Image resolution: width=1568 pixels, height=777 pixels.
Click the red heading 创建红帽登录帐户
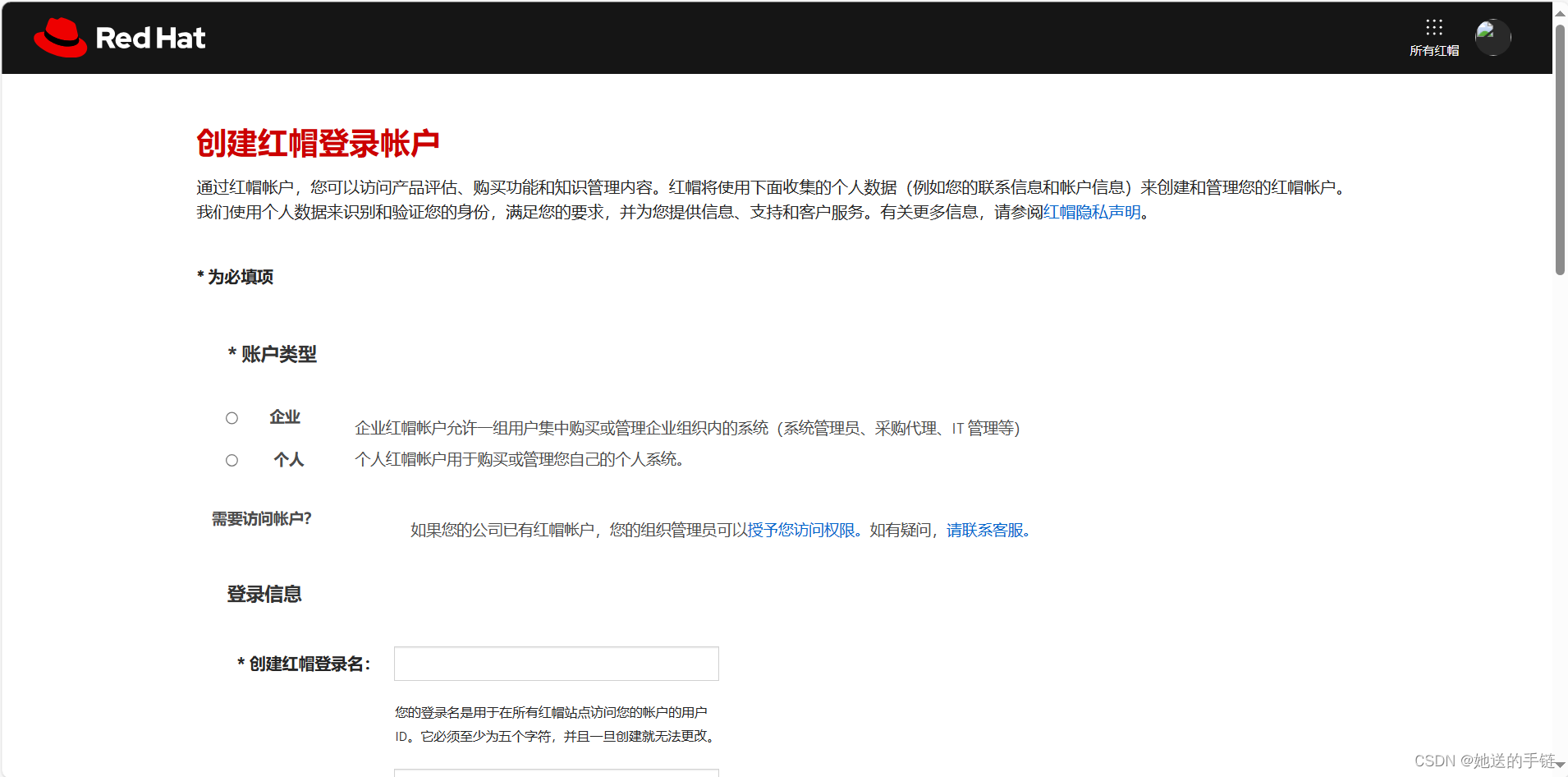pyautogui.click(x=318, y=142)
